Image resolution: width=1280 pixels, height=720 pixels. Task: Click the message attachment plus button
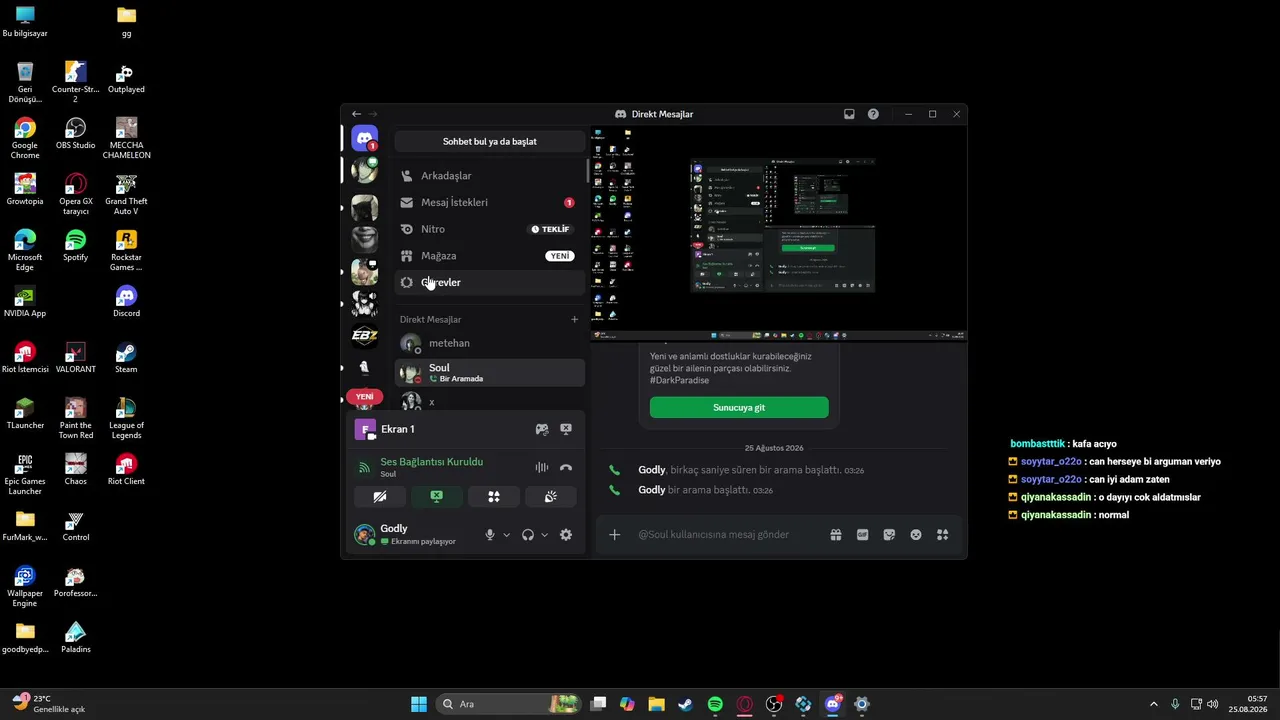[x=615, y=535]
